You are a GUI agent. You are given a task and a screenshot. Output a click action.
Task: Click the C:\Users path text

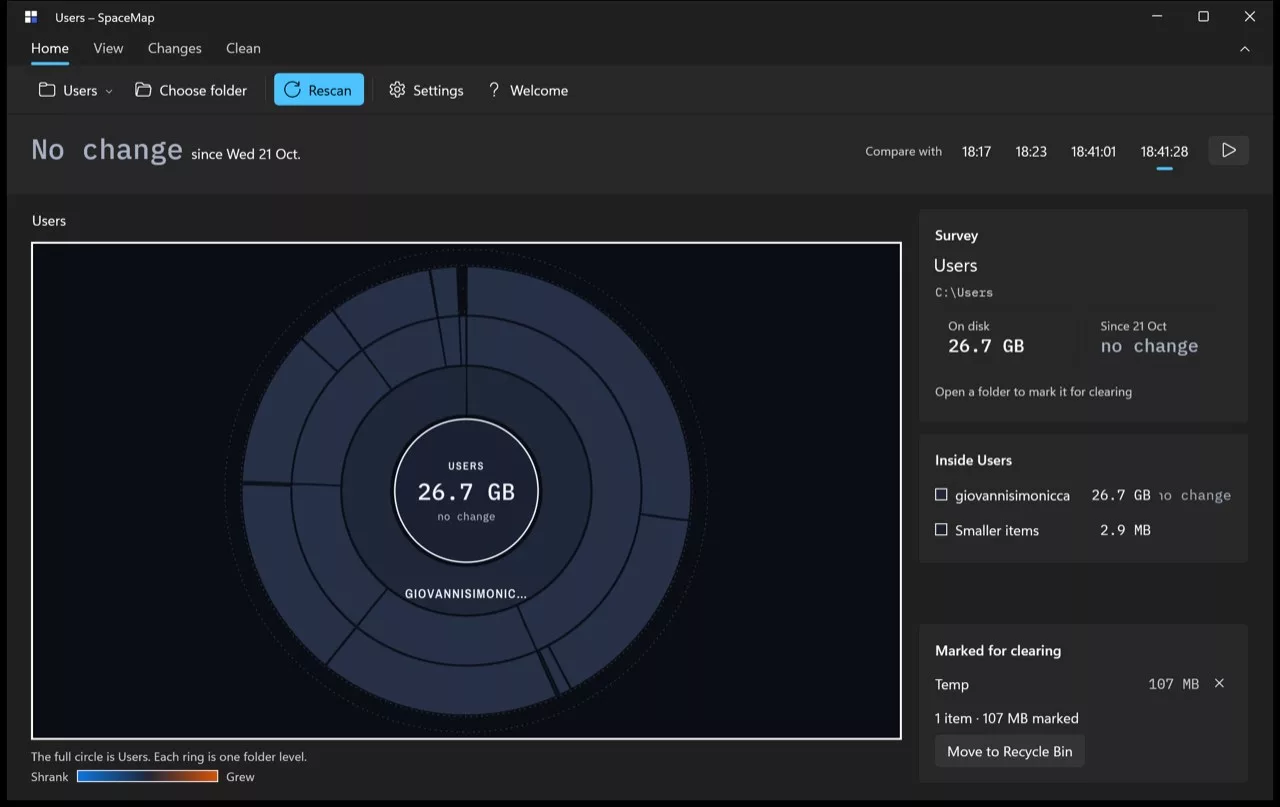(x=964, y=293)
